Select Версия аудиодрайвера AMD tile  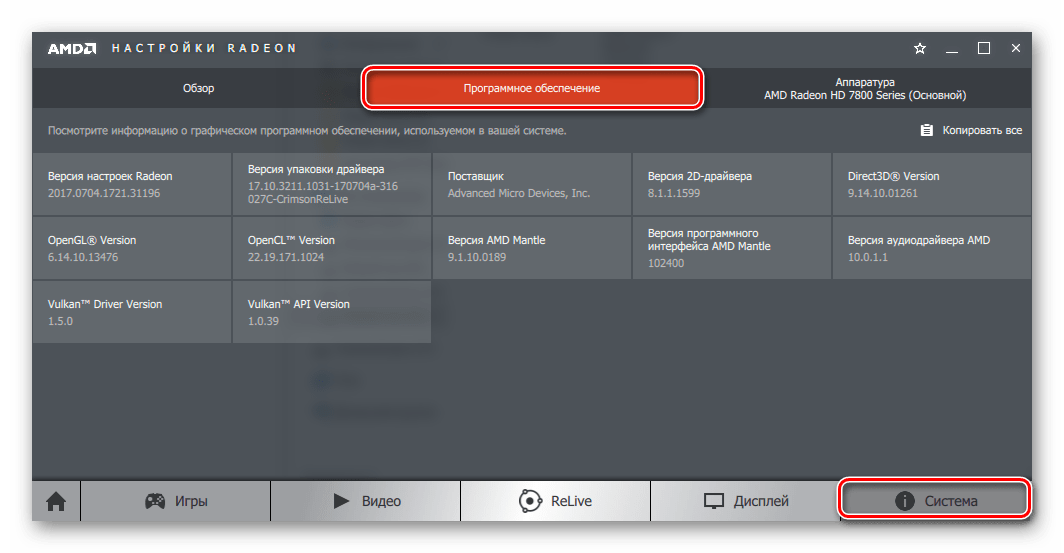coord(932,248)
